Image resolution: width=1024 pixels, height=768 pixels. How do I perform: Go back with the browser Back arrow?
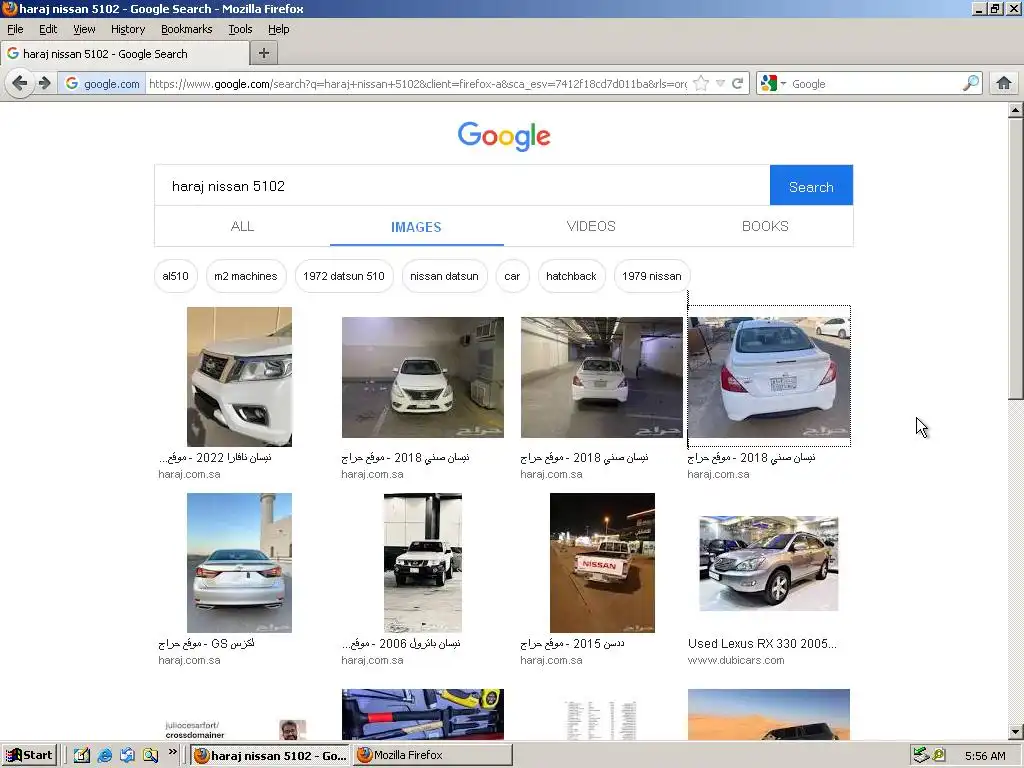pos(20,83)
